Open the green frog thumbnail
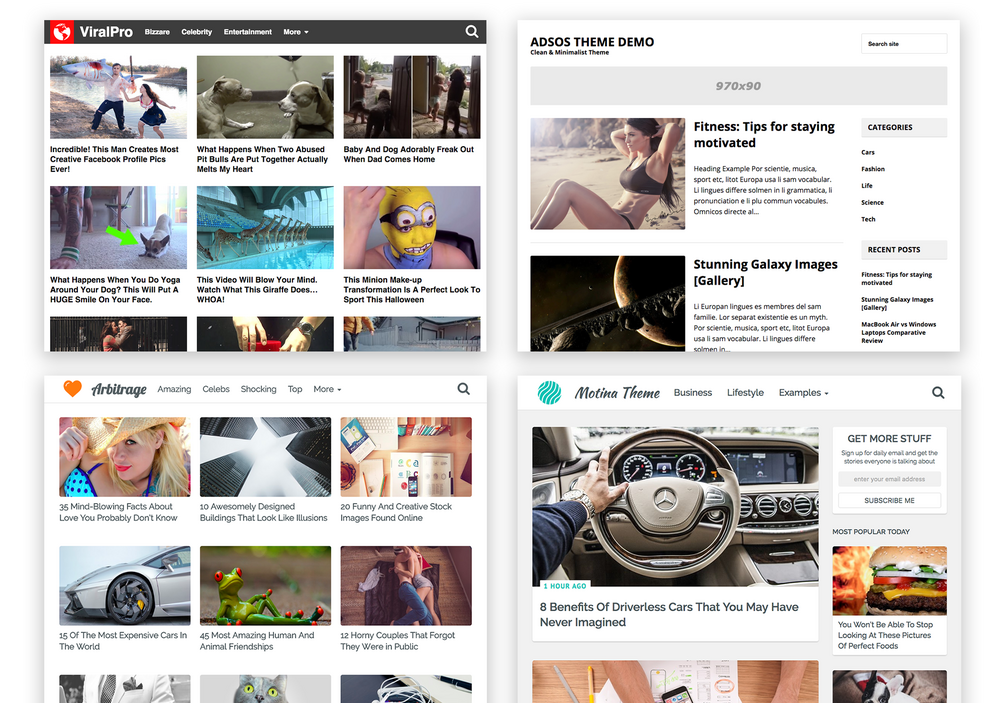This screenshot has height=703, width=1005. [x=265, y=586]
